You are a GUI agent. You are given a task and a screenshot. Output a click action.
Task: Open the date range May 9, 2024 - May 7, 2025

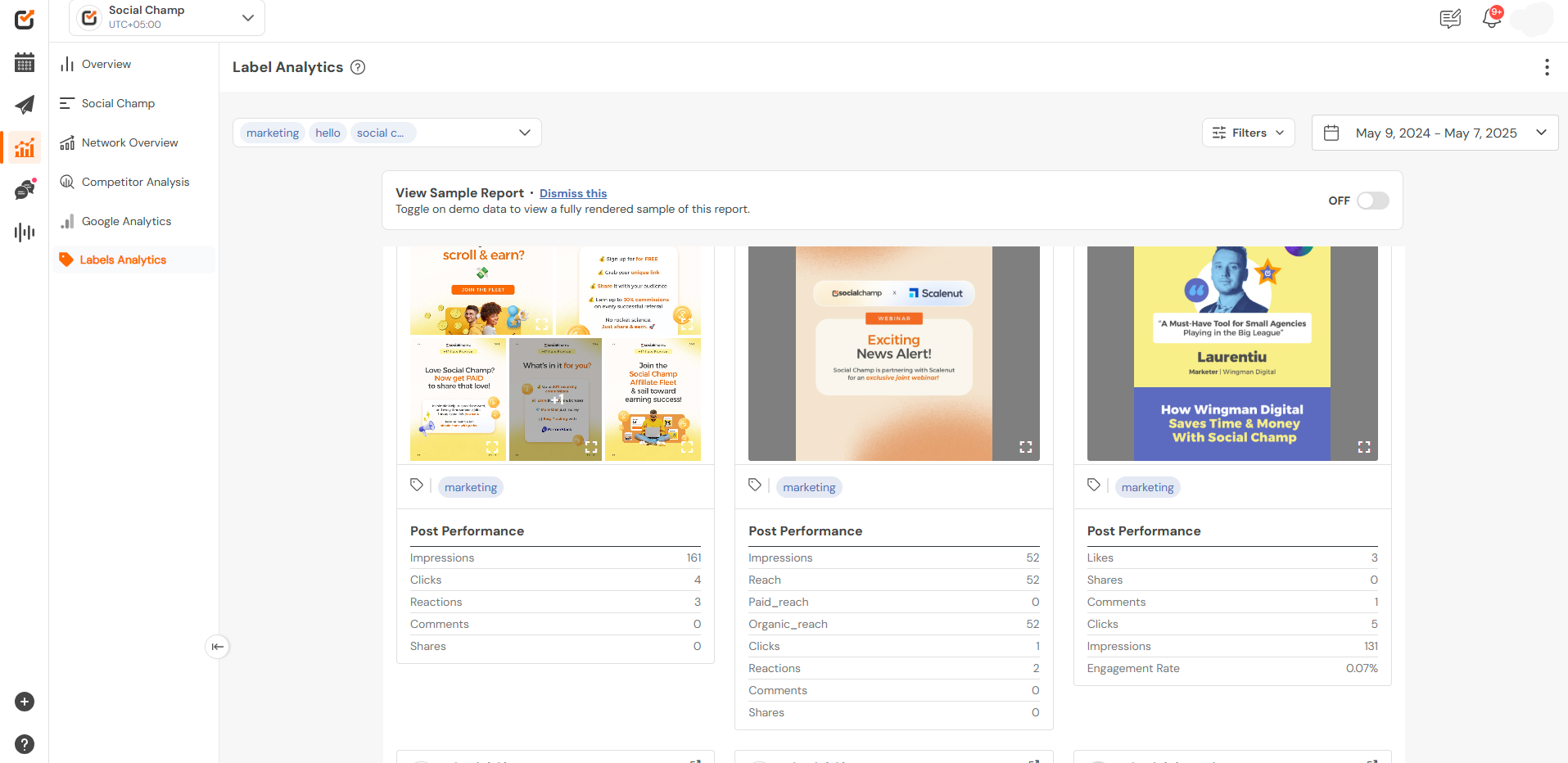point(1435,133)
